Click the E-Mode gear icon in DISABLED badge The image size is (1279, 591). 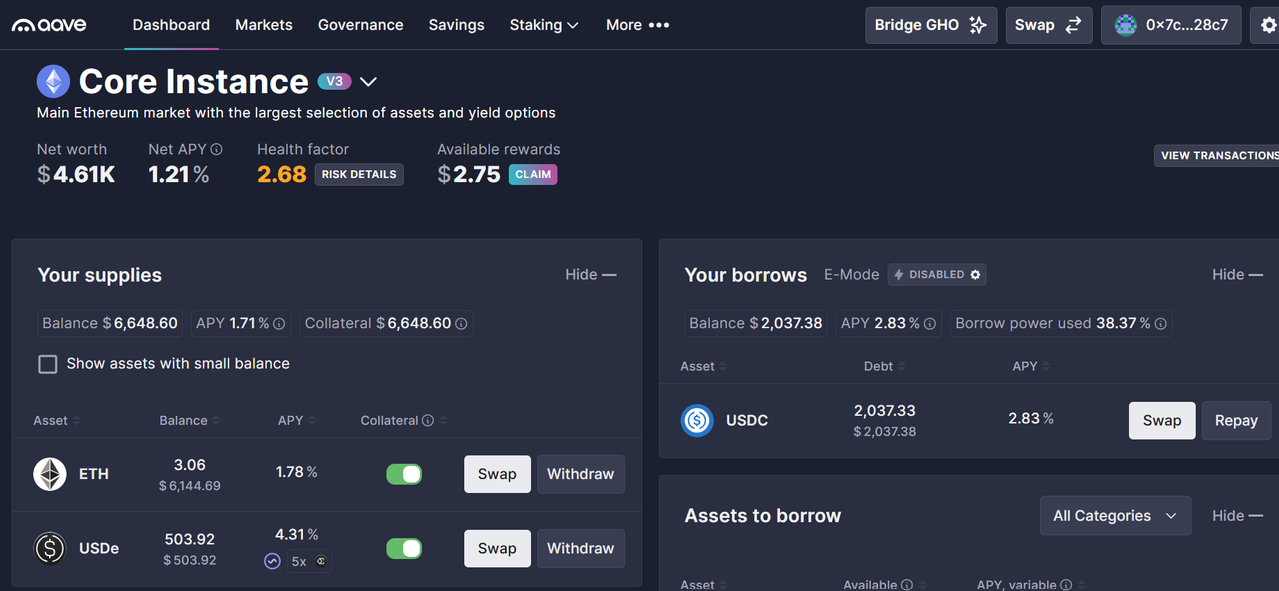point(976,274)
